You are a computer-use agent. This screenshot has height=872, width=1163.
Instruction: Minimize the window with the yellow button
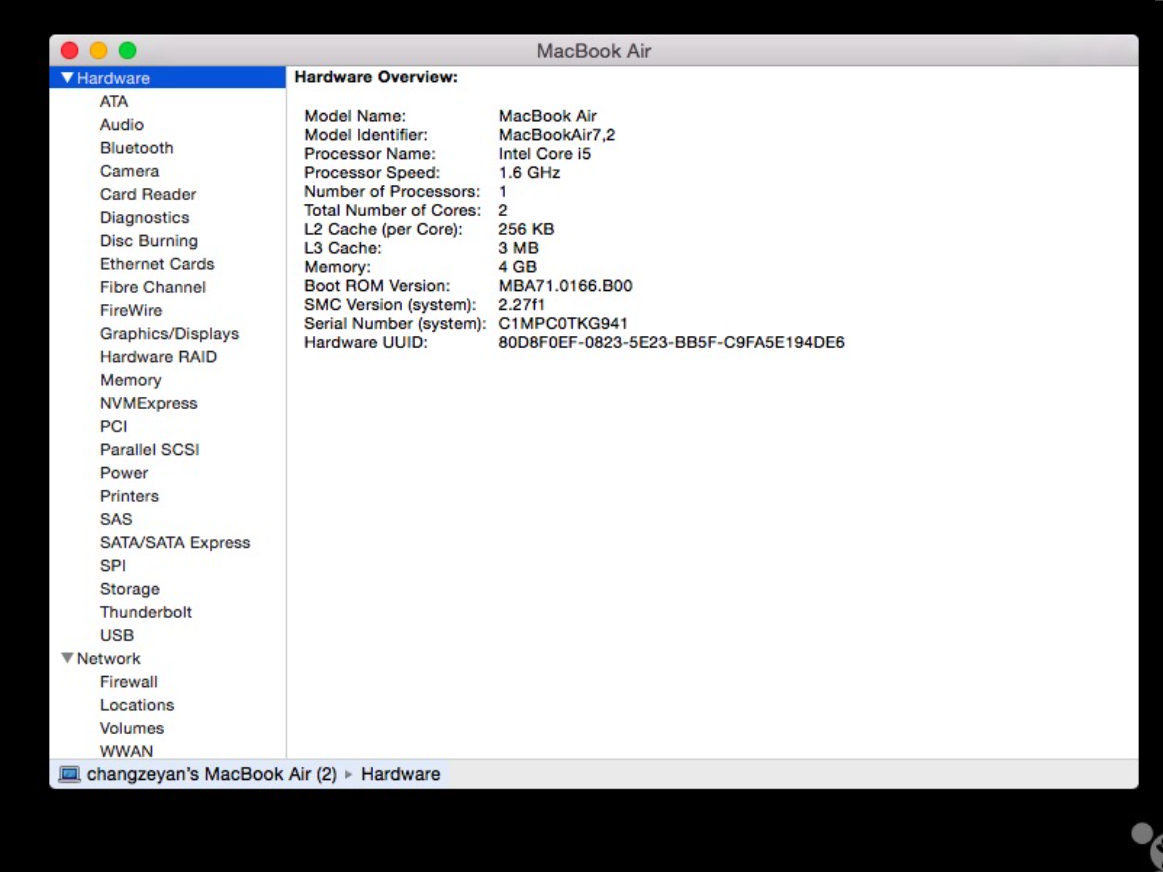99,50
